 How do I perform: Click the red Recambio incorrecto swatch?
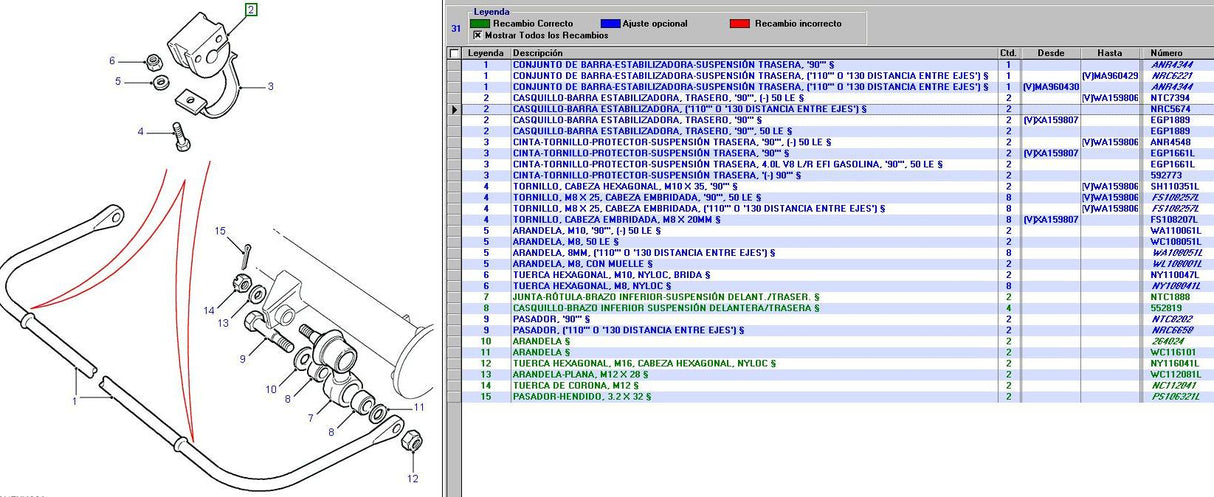click(x=741, y=23)
